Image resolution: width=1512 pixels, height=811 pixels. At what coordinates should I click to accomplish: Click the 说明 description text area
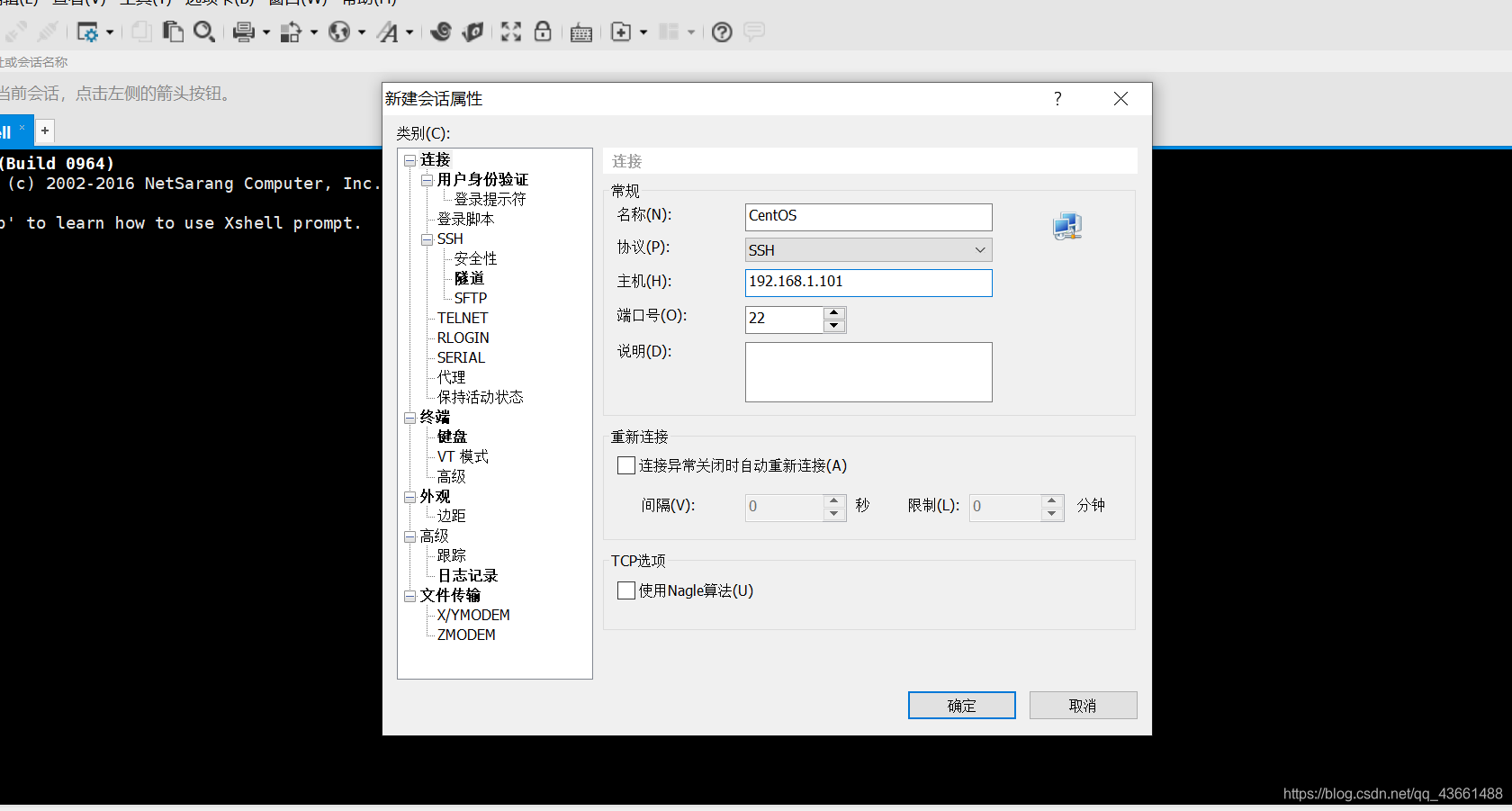868,372
